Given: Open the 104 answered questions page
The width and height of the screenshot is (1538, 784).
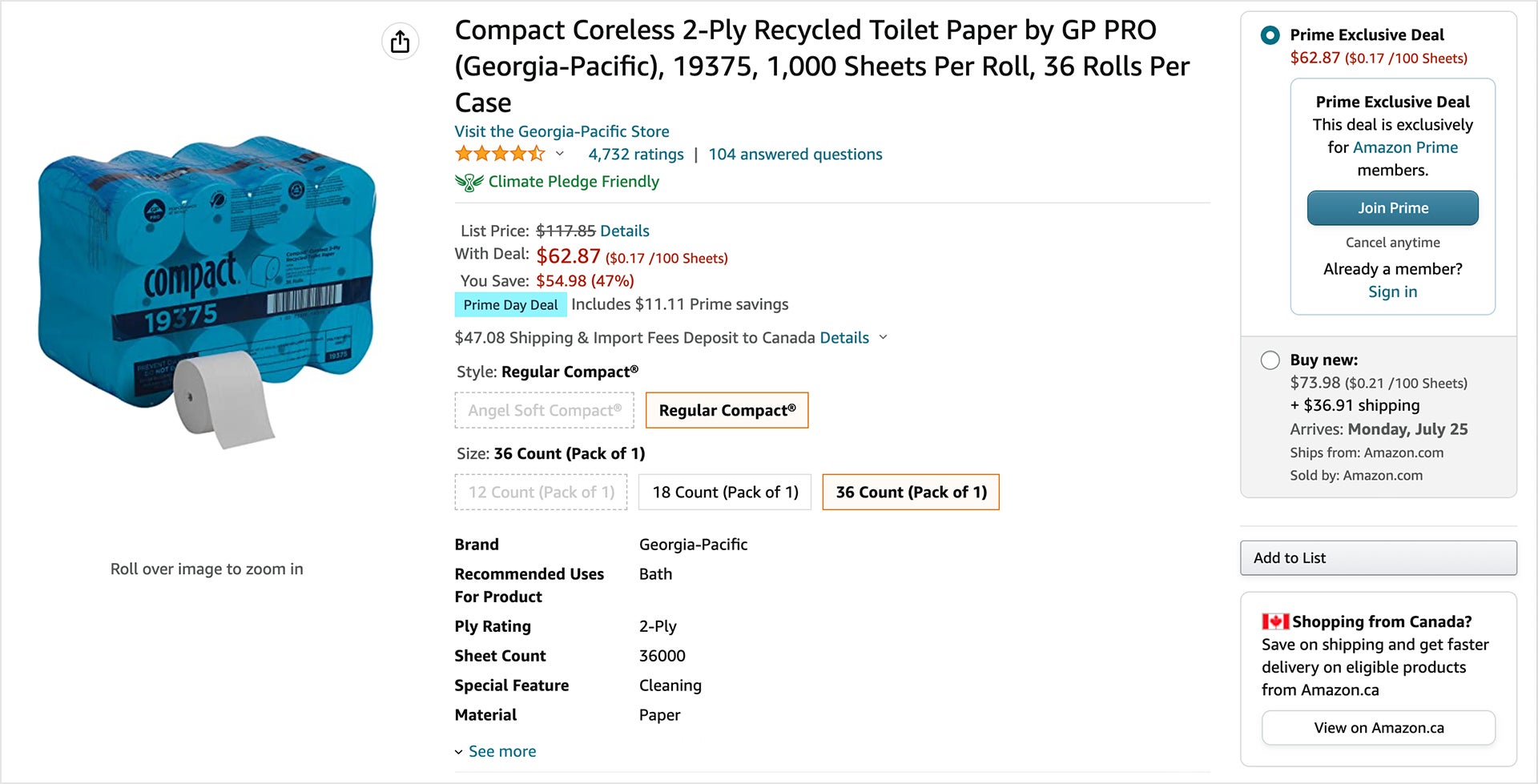Looking at the screenshot, I should pyautogui.click(x=795, y=154).
